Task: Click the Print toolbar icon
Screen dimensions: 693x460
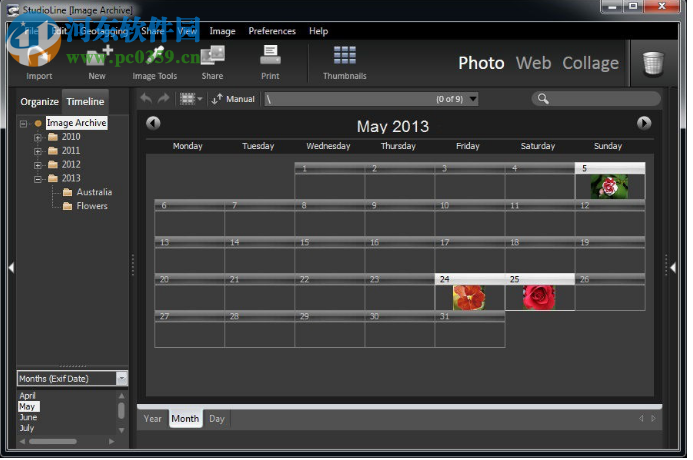Action: click(270, 62)
